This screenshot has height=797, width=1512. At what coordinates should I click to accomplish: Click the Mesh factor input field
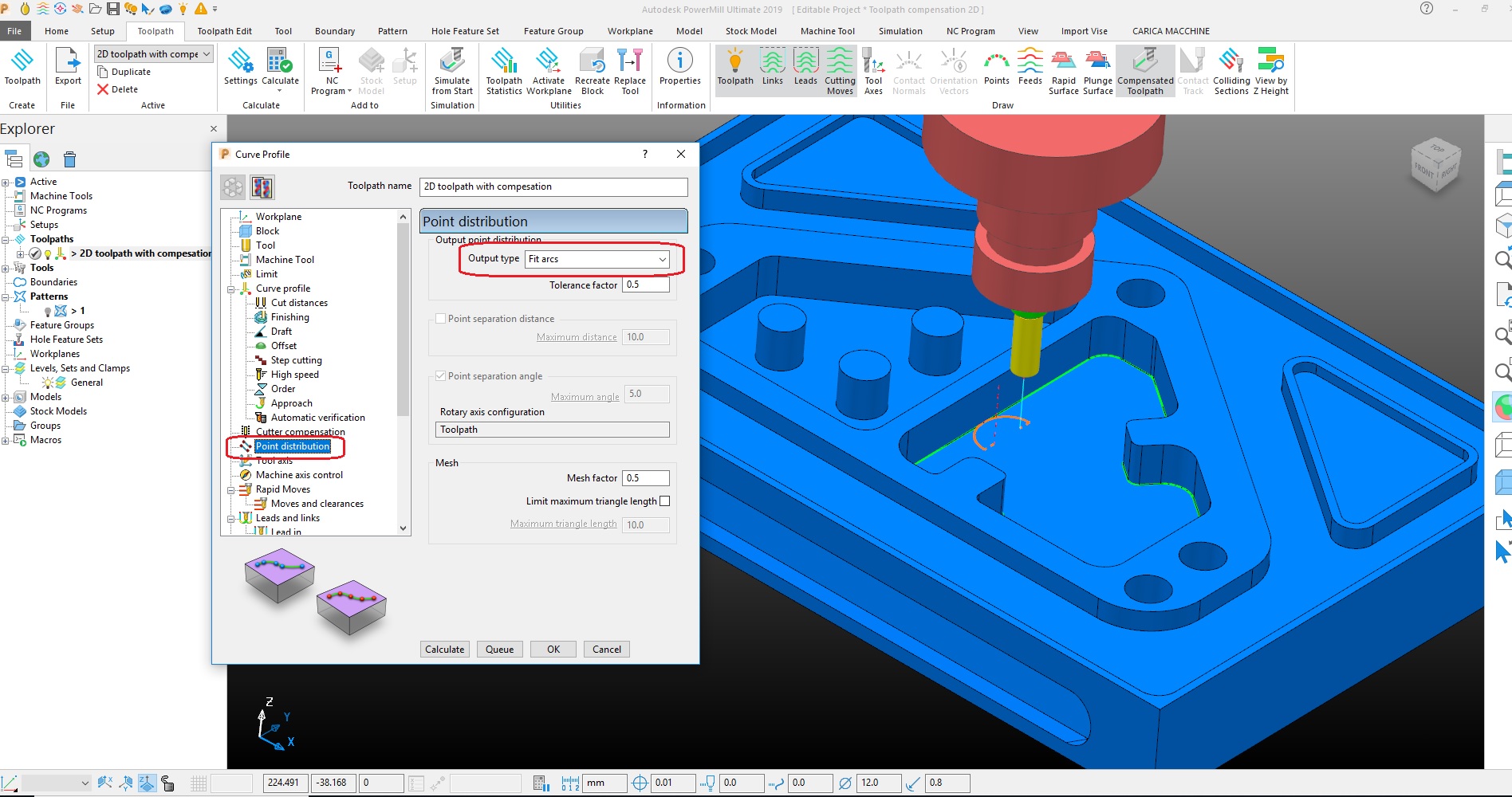(x=645, y=477)
